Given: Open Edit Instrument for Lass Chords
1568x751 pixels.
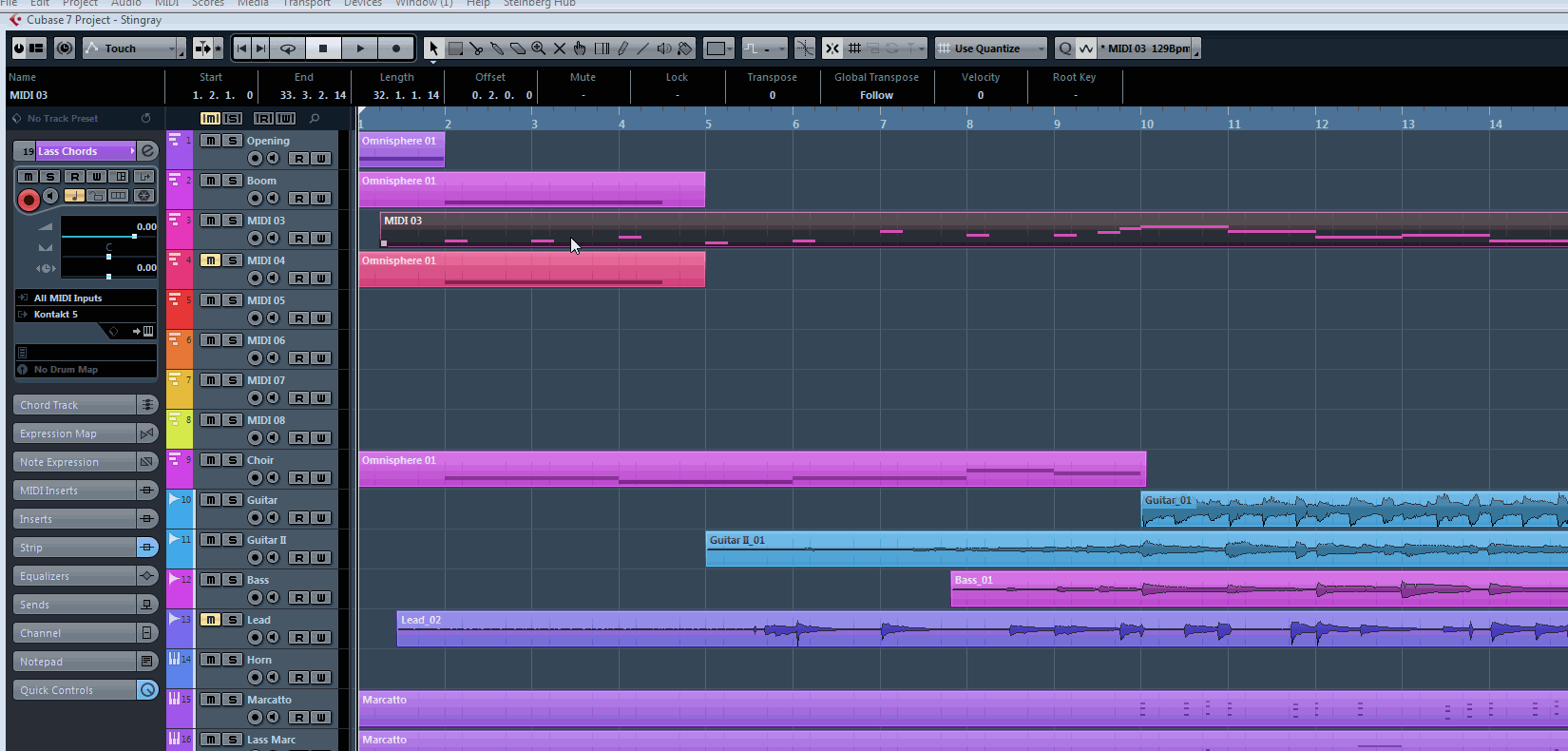Looking at the screenshot, I should coord(147,151).
